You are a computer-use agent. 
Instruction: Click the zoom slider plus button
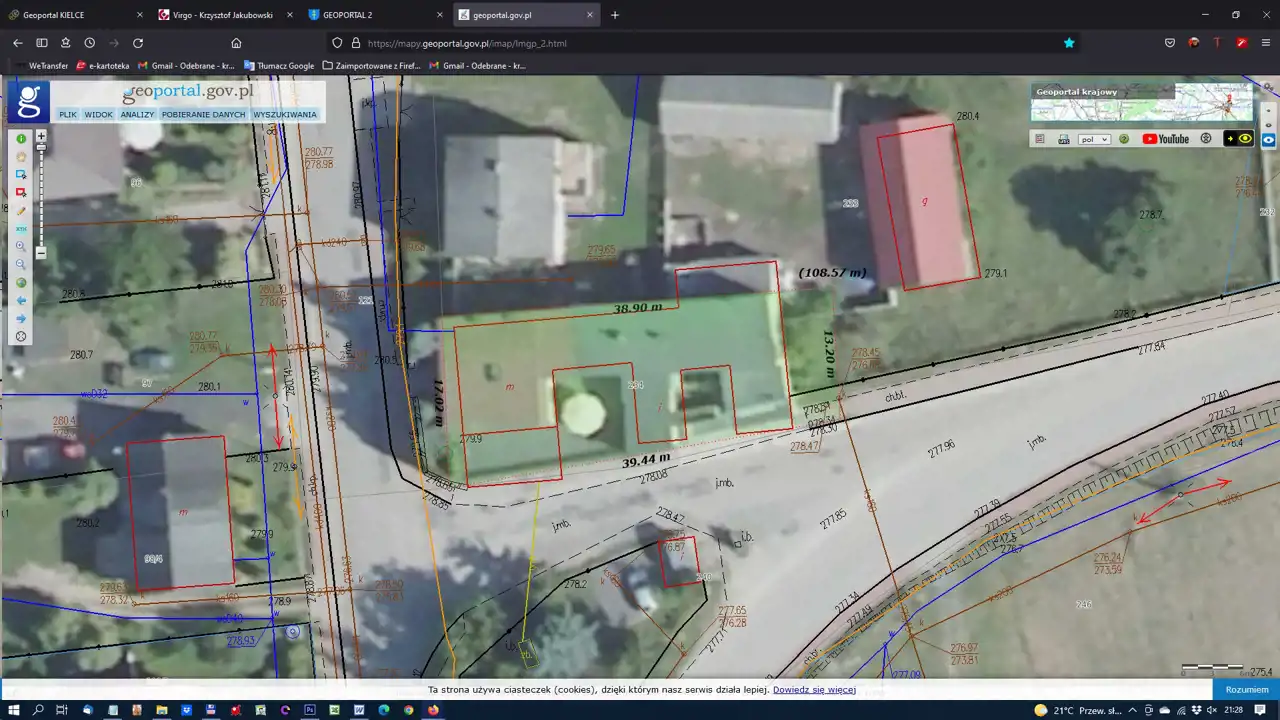pos(41,135)
